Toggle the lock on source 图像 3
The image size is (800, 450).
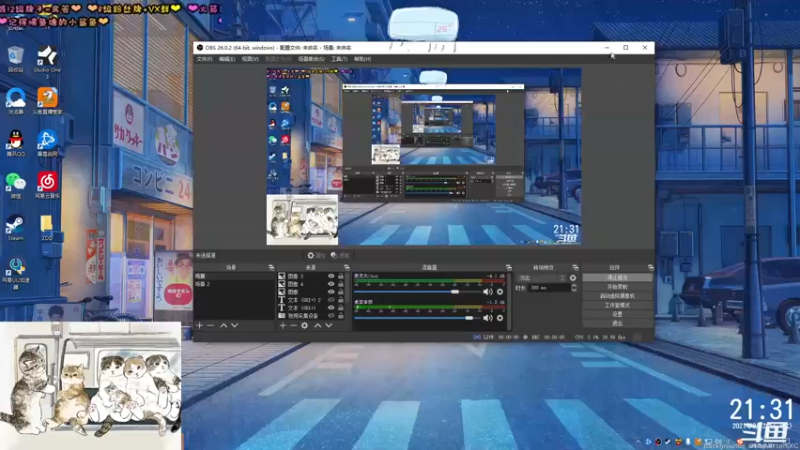click(x=341, y=276)
